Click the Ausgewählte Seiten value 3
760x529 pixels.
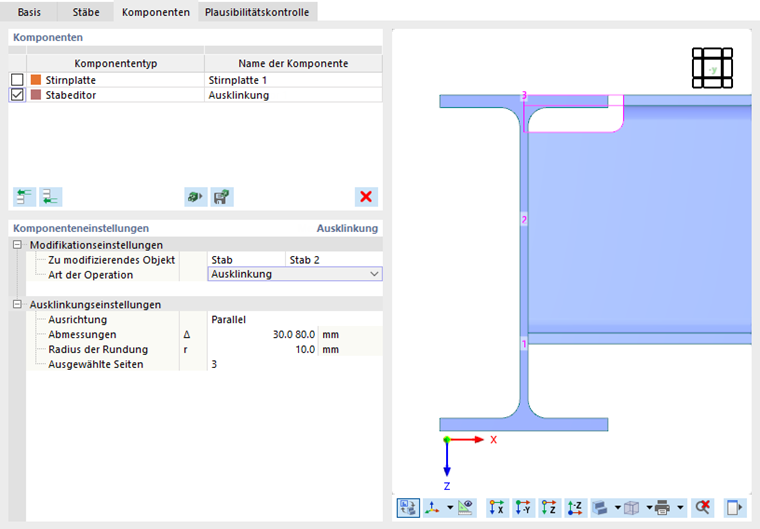(295, 364)
